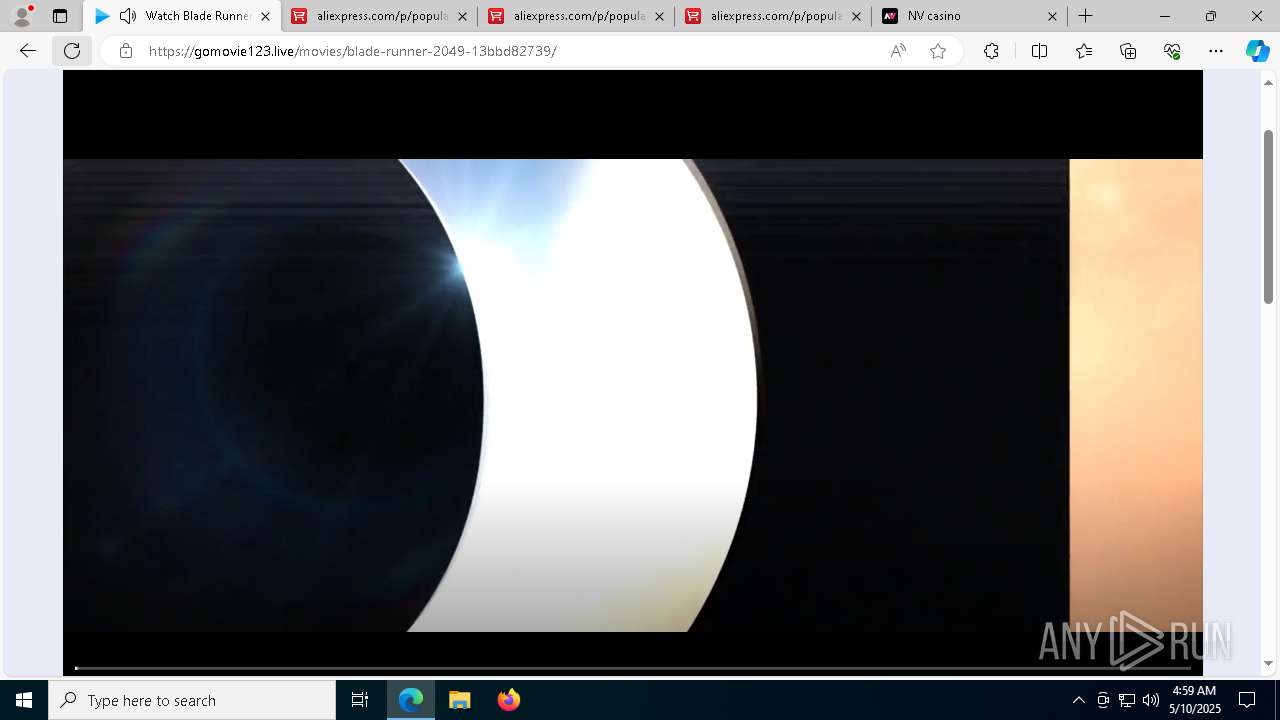Click the tray Meet Now icon
Viewport: 1280px width, 720px height.
[x=1103, y=700]
